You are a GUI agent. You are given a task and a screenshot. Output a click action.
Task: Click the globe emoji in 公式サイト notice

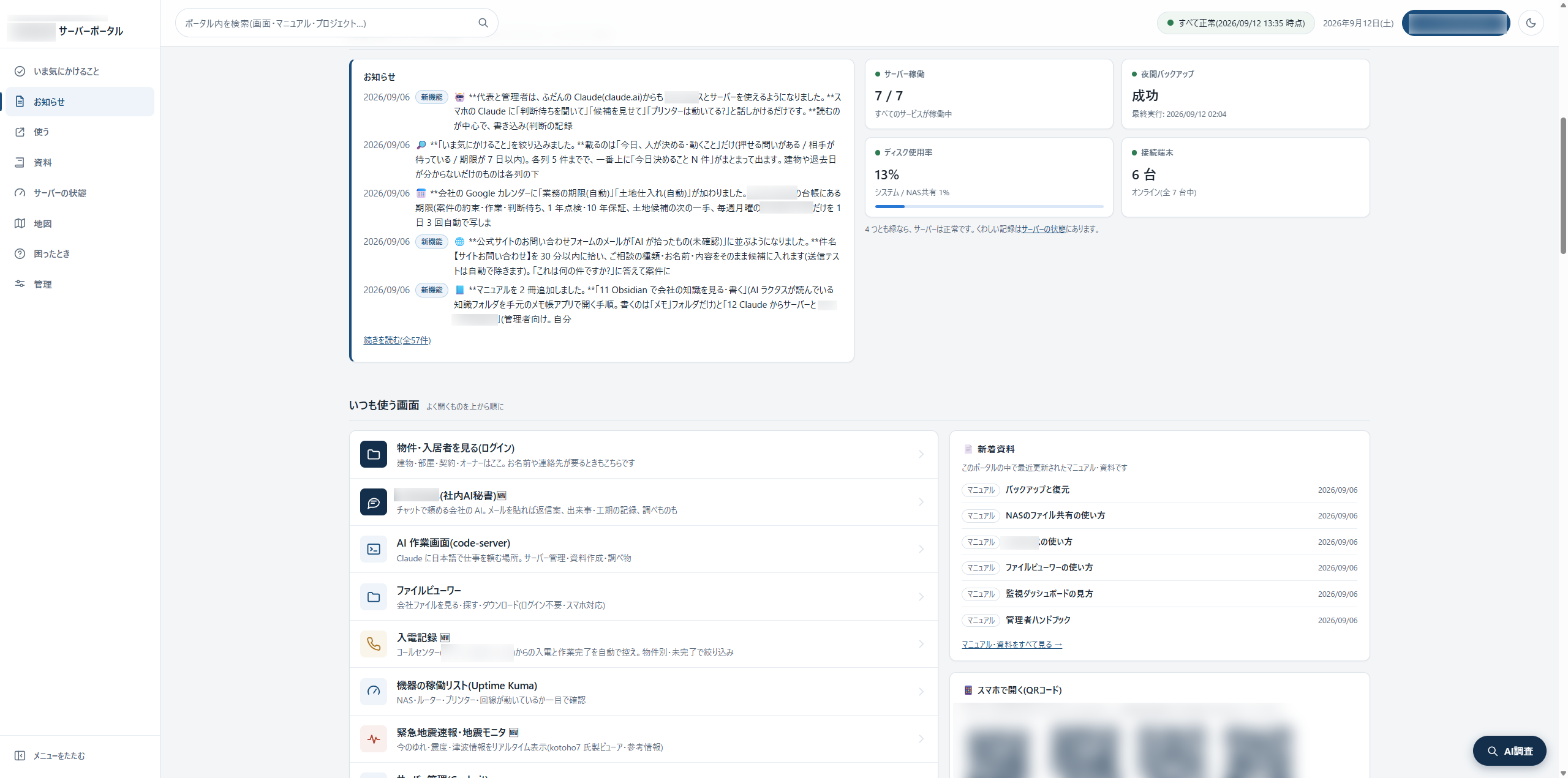pyautogui.click(x=459, y=241)
